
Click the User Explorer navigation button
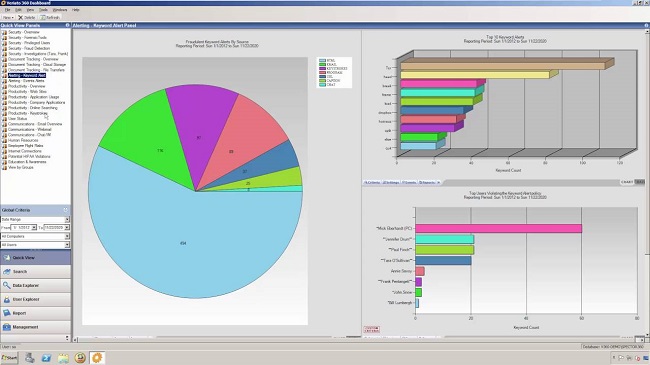[x=36, y=299]
